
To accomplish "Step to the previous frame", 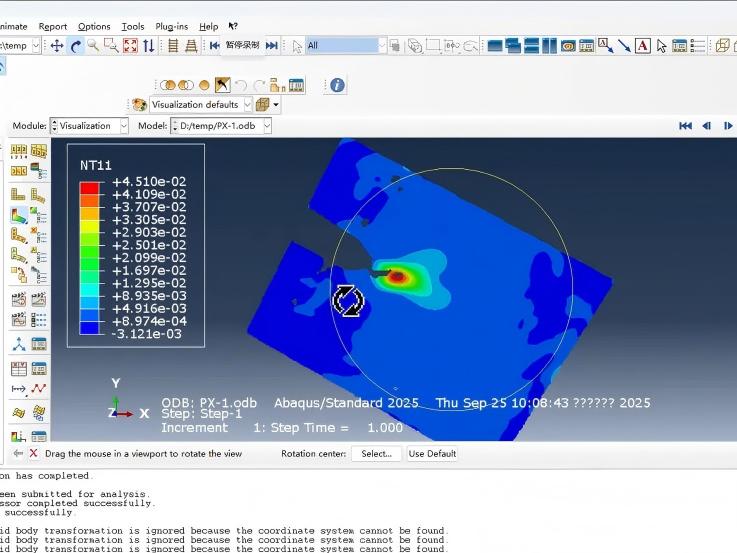I will (706, 126).
